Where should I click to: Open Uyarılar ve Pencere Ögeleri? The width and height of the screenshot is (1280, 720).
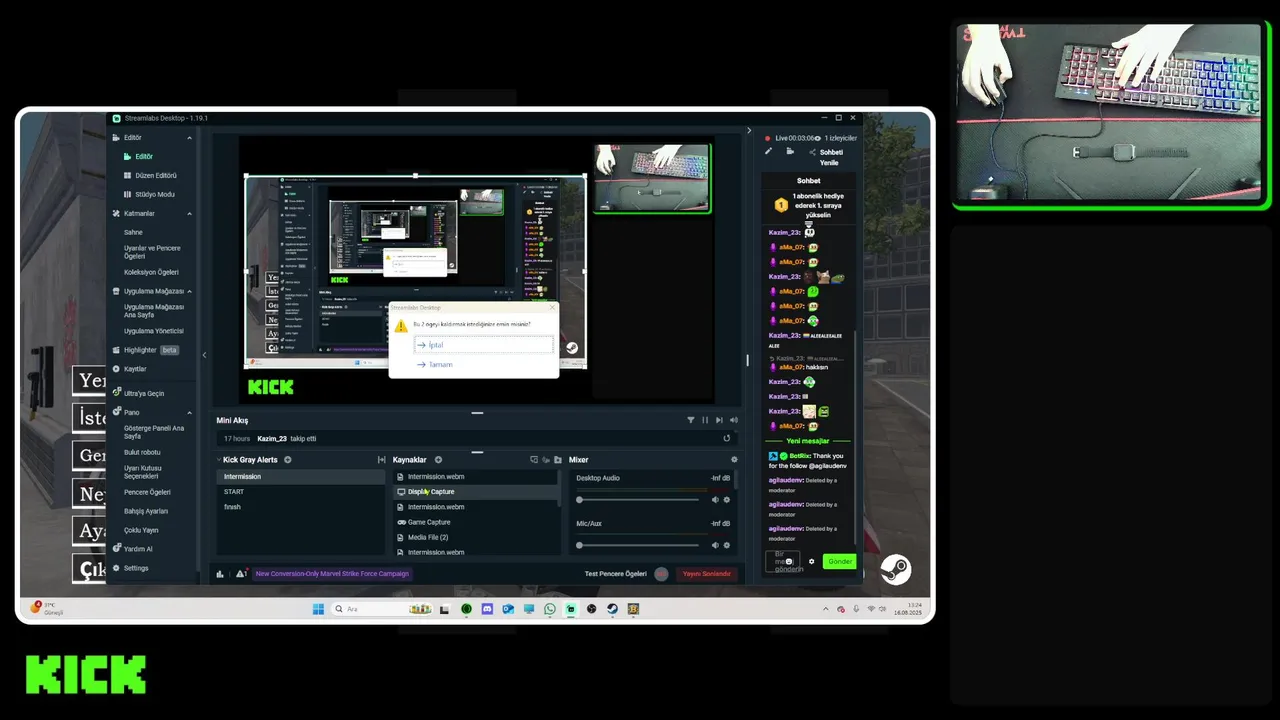[152, 251]
